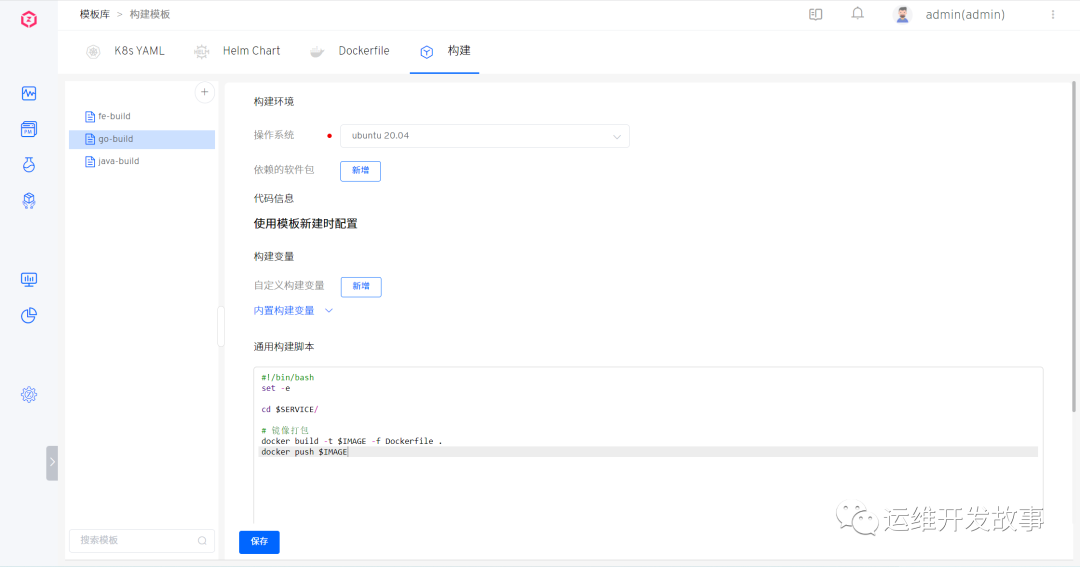
Task: Click the docker build script line
Action: pos(351,441)
